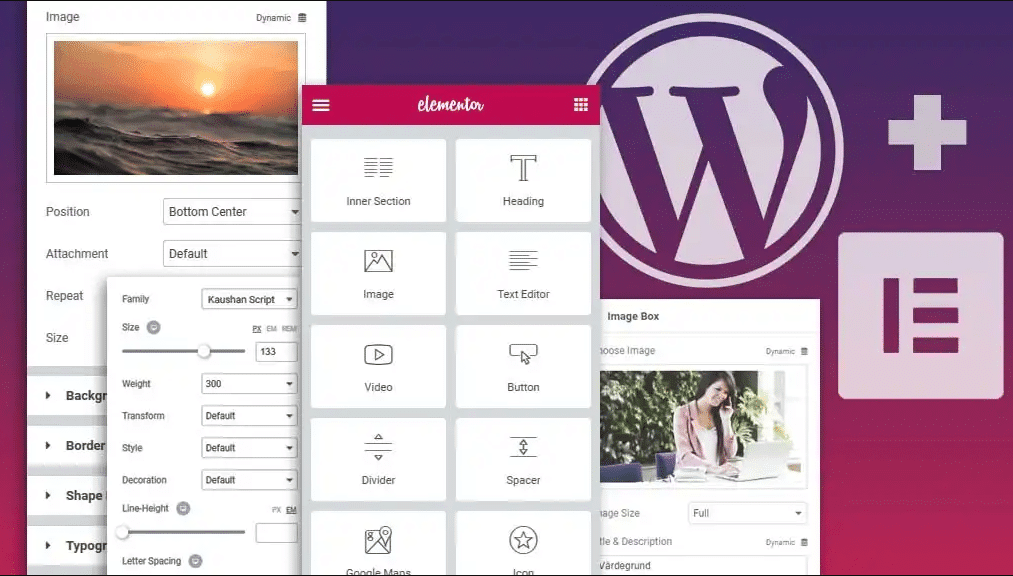Viewport: 1013px width, 576px height.
Task: Choose the Text Editor widget
Action: (x=523, y=273)
